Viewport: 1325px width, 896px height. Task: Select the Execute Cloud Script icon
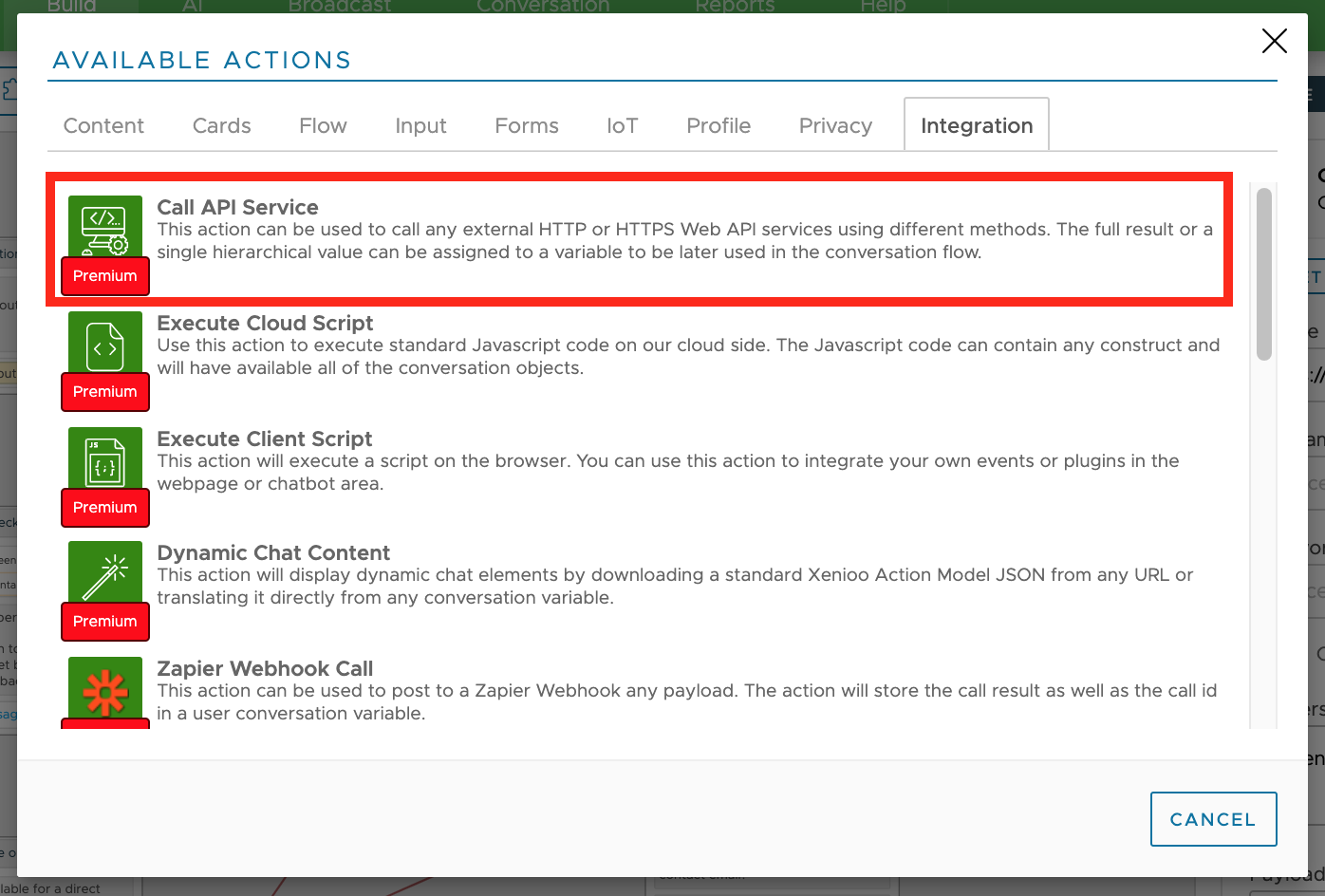click(x=105, y=344)
